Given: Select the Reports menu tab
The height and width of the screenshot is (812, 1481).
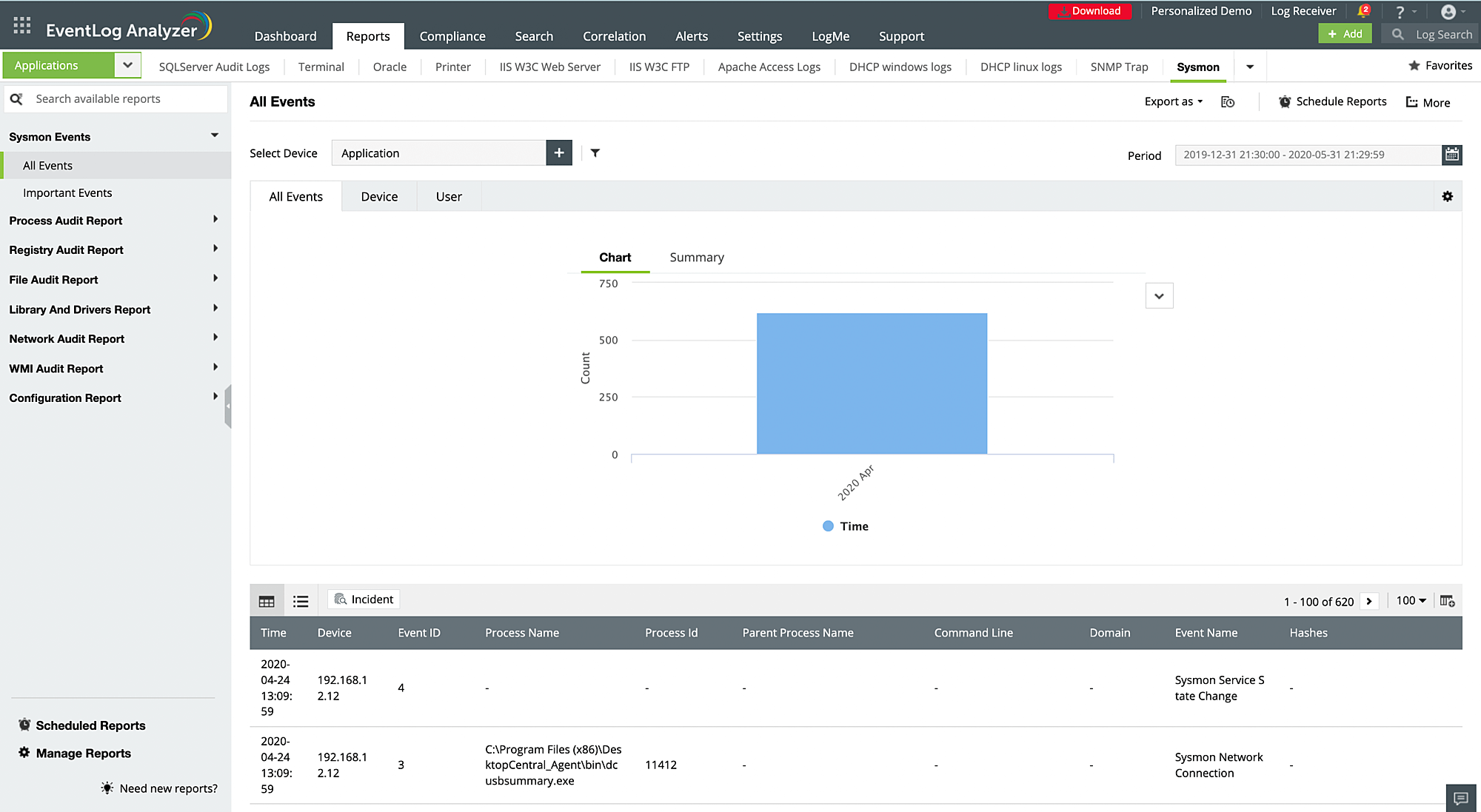Looking at the screenshot, I should pyautogui.click(x=368, y=35).
